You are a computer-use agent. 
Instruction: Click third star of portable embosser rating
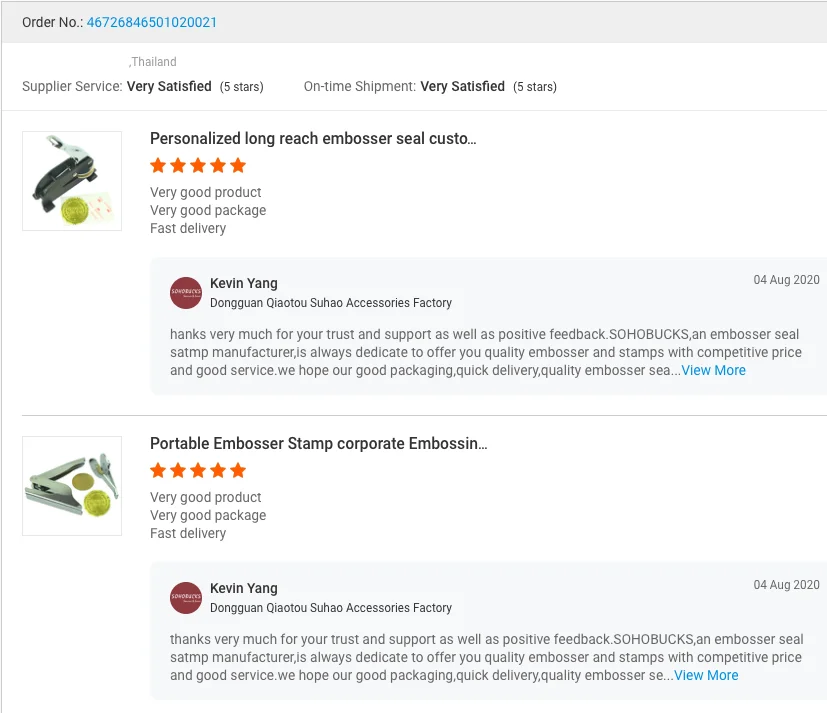point(198,471)
